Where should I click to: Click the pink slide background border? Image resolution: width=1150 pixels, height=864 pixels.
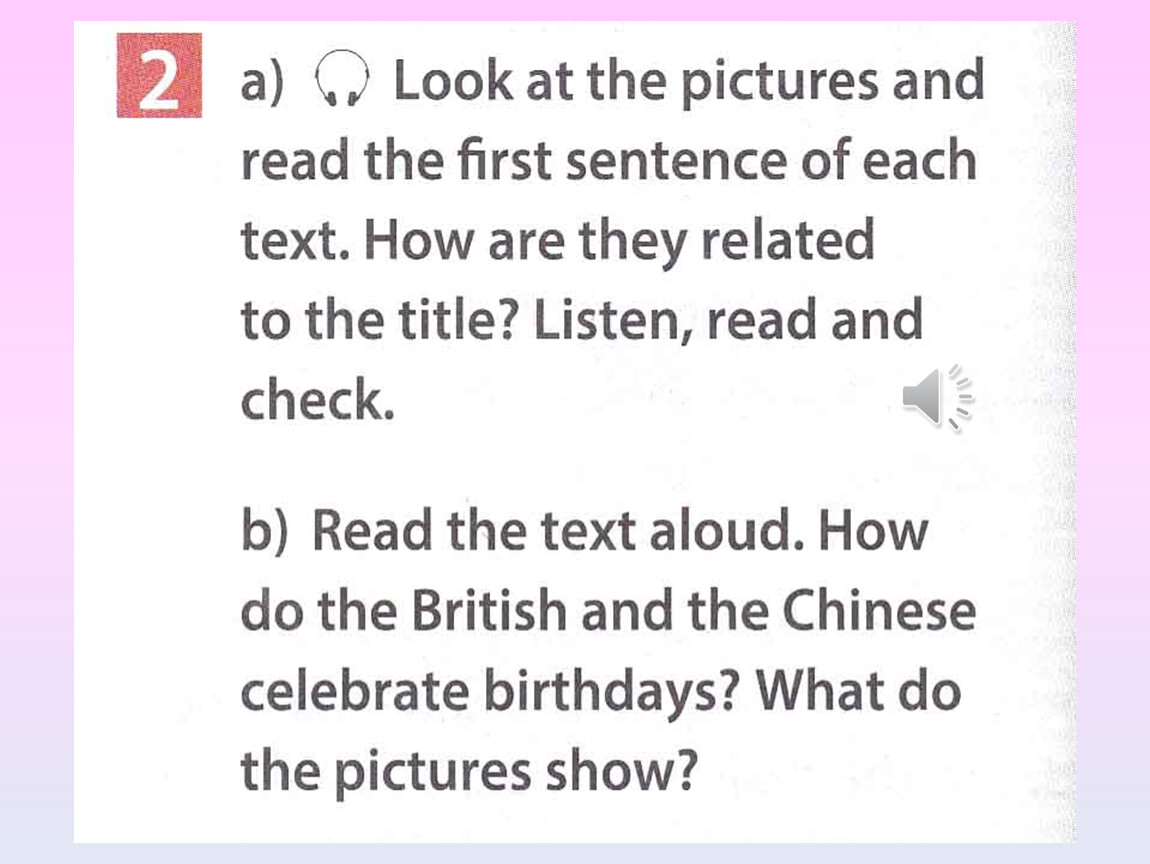point(37,431)
